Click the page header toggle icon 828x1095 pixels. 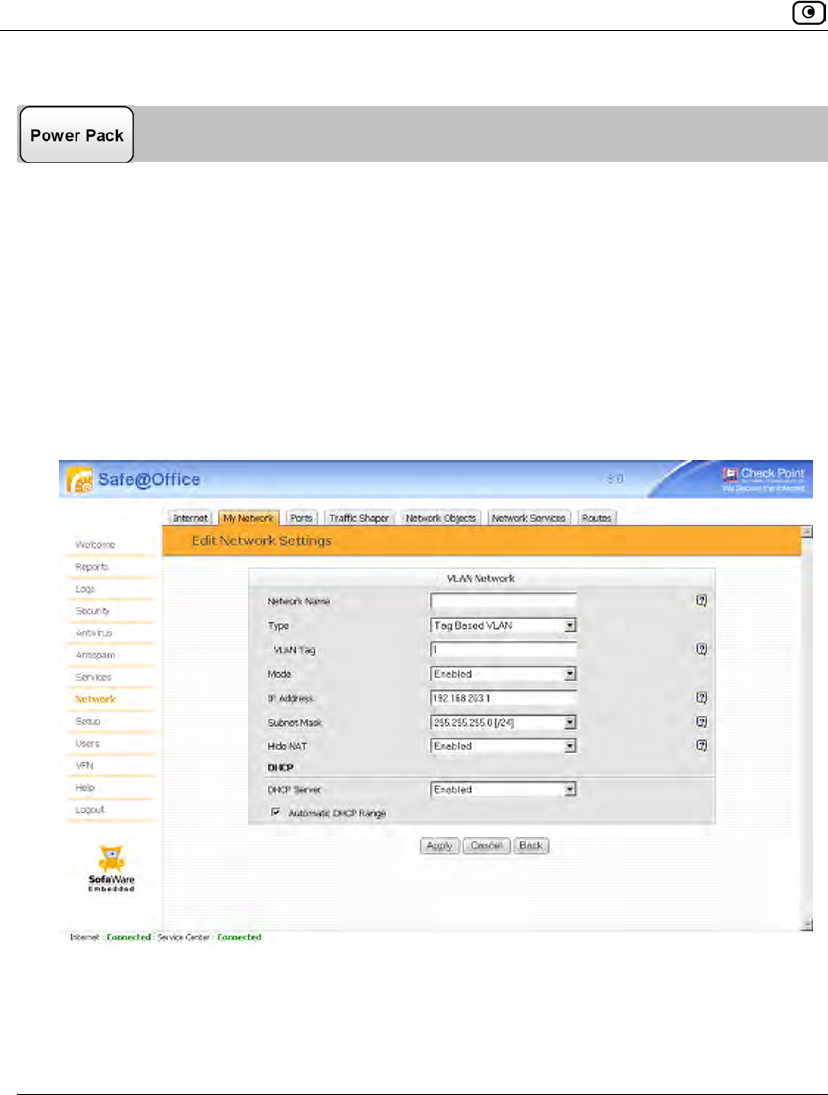pyautogui.click(x=808, y=12)
